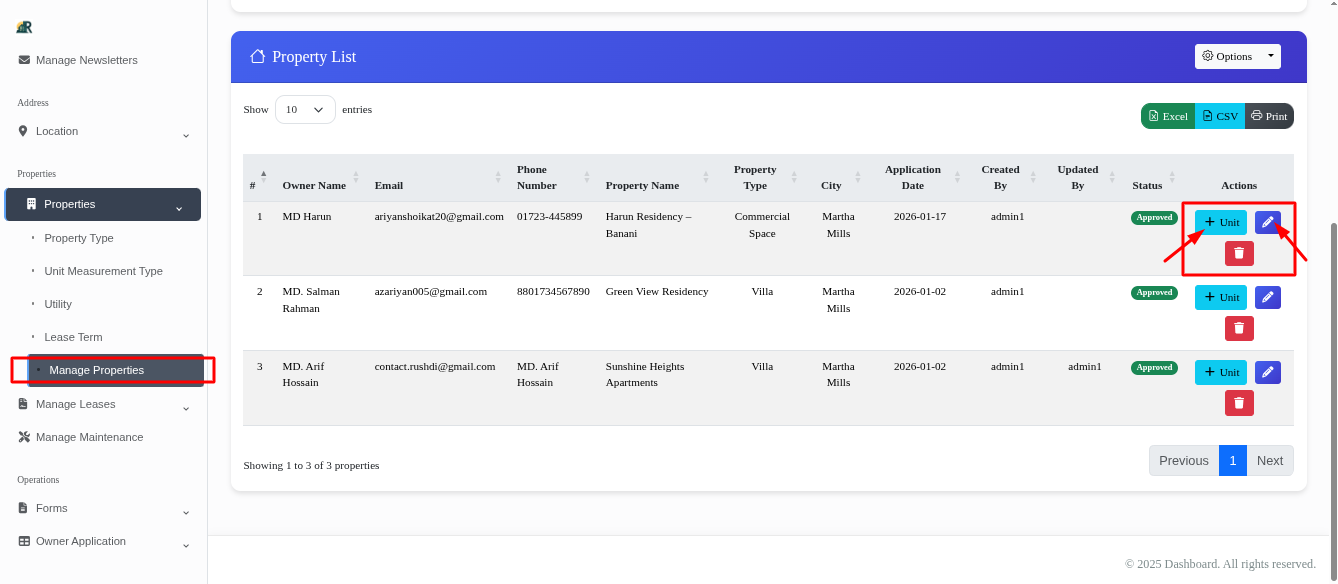Delete the Sunshine Heights Apartments property
The width and height of the screenshot is (1338, 584).
1239,403
